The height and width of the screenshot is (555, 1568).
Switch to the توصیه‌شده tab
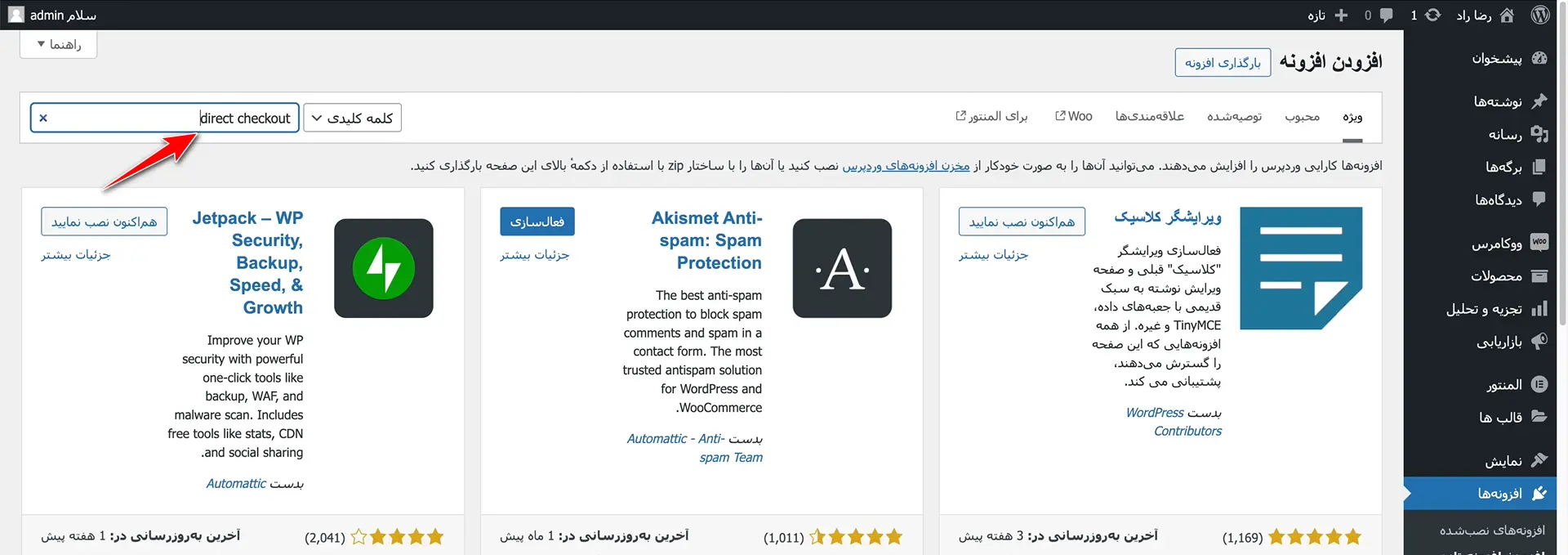click(1234, 116)
